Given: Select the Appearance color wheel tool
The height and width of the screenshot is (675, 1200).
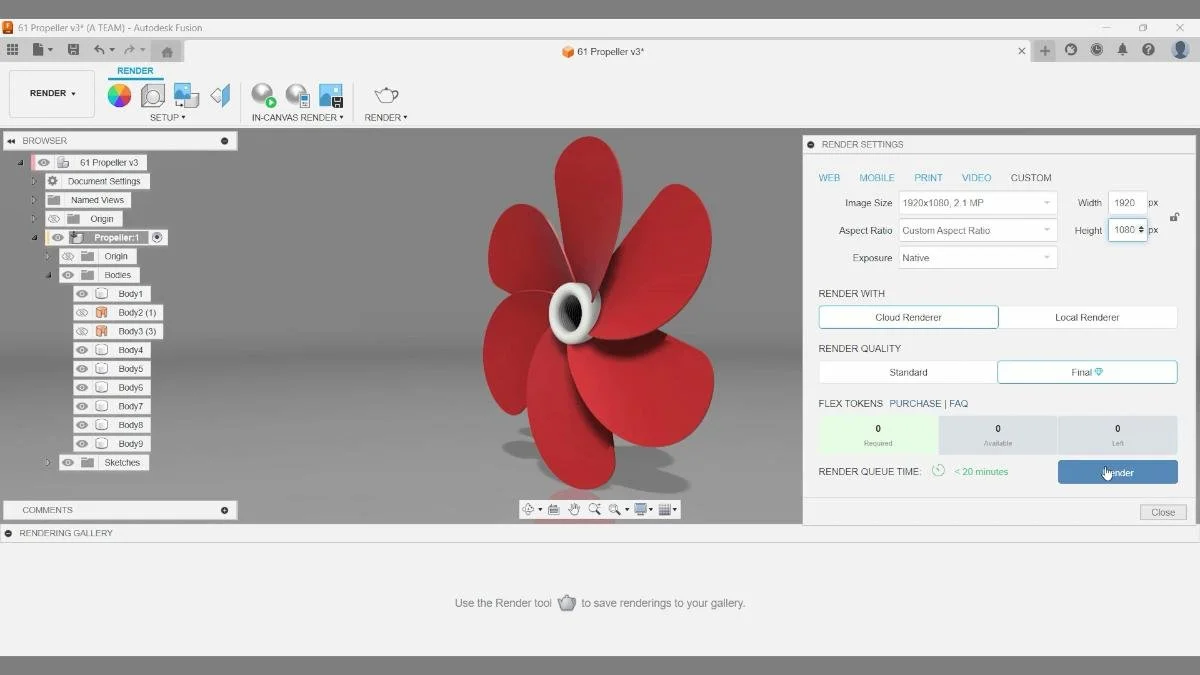Looking at the screenshot, I should click(120, 95).
